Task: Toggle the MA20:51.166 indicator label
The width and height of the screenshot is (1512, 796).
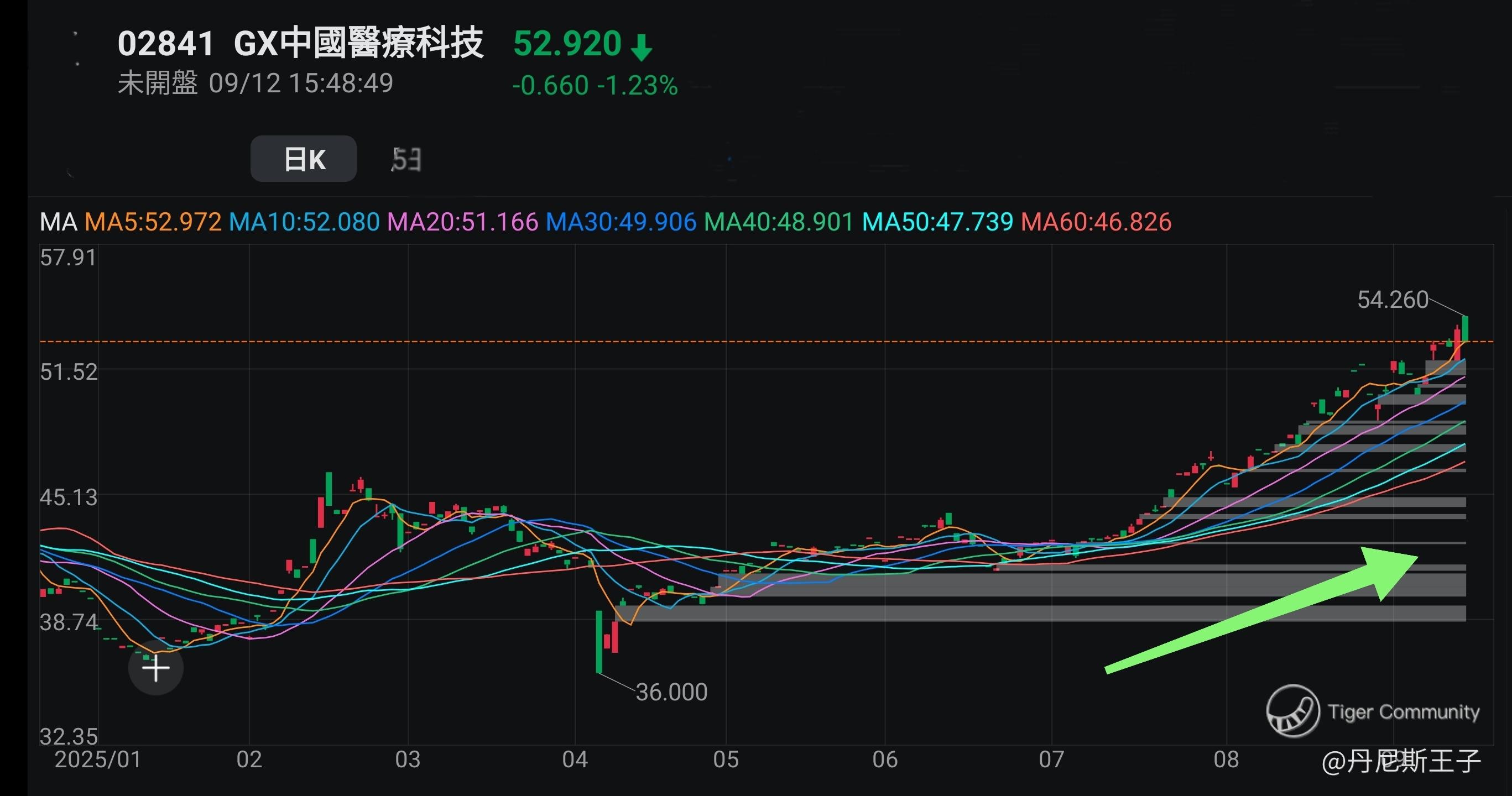Action: pyautogui.click(x=462, y=222)
